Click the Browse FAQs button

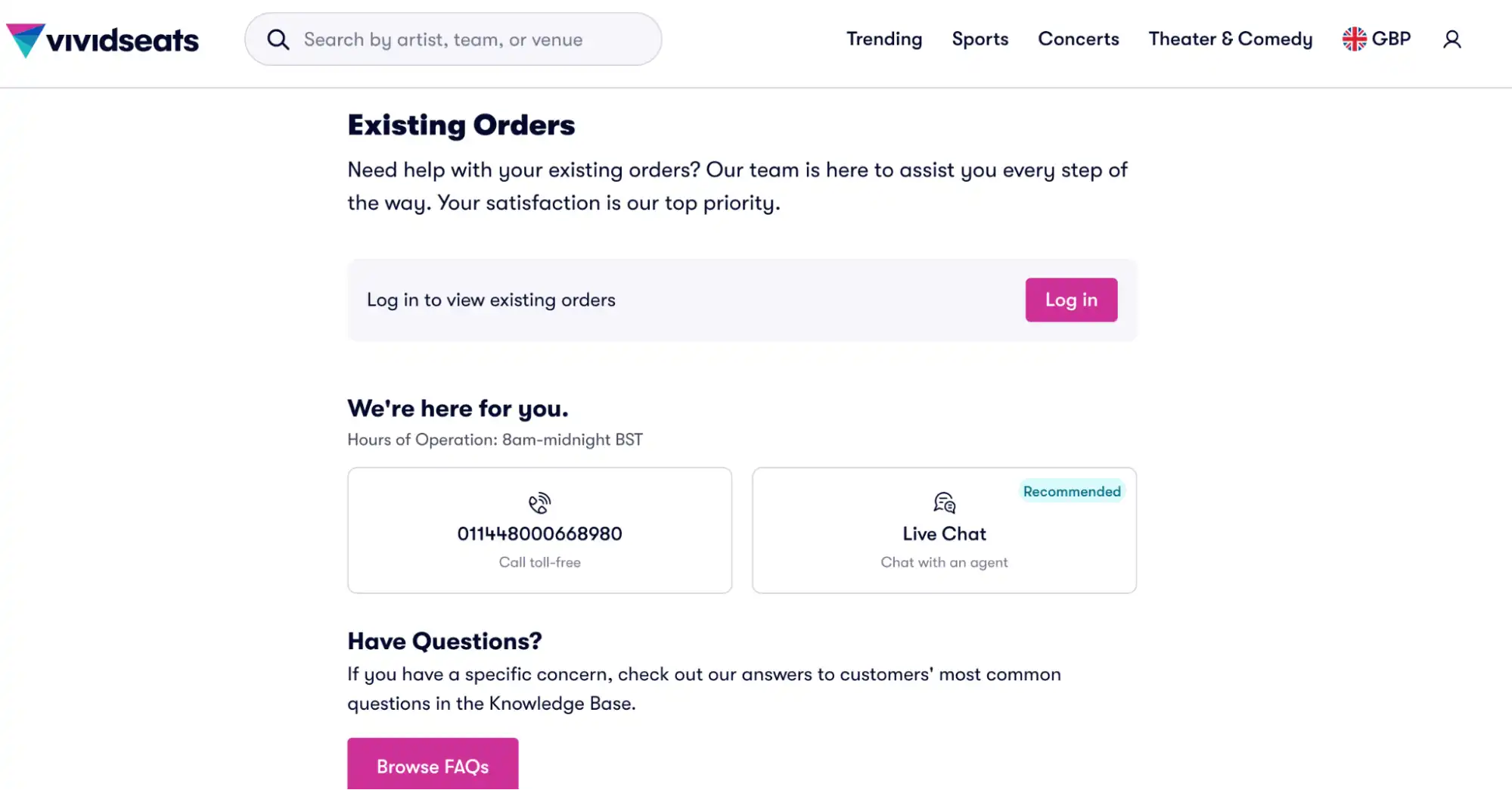click(x=432, y=766)
